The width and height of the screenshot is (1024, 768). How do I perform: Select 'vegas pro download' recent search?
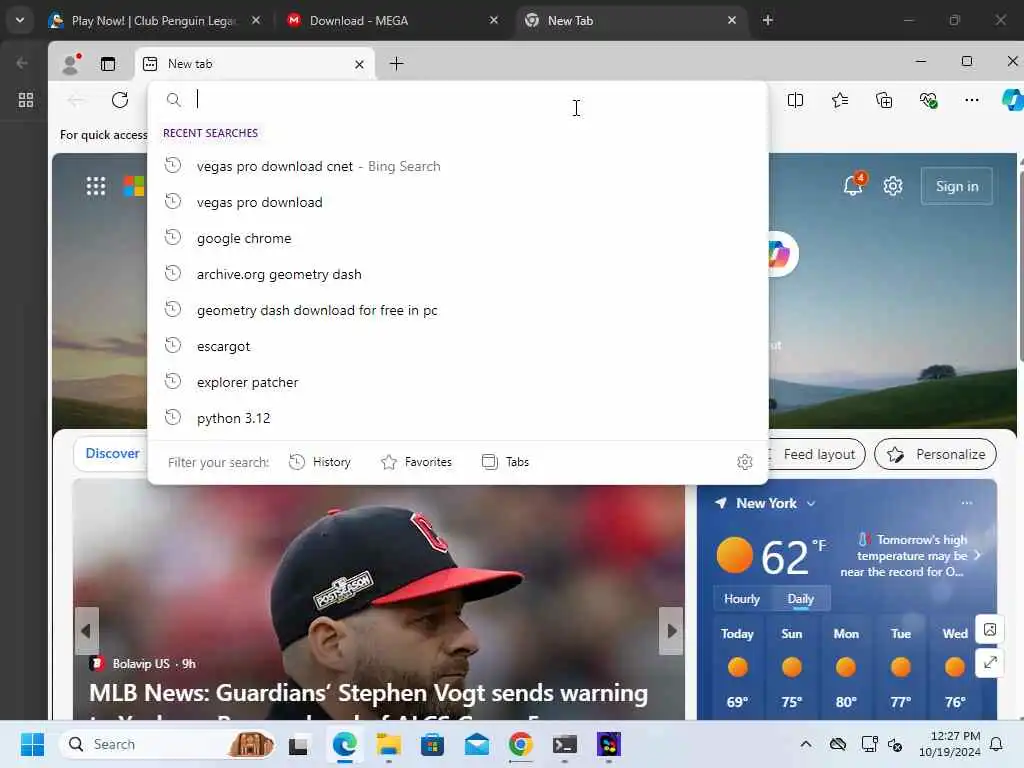point(457,202)
